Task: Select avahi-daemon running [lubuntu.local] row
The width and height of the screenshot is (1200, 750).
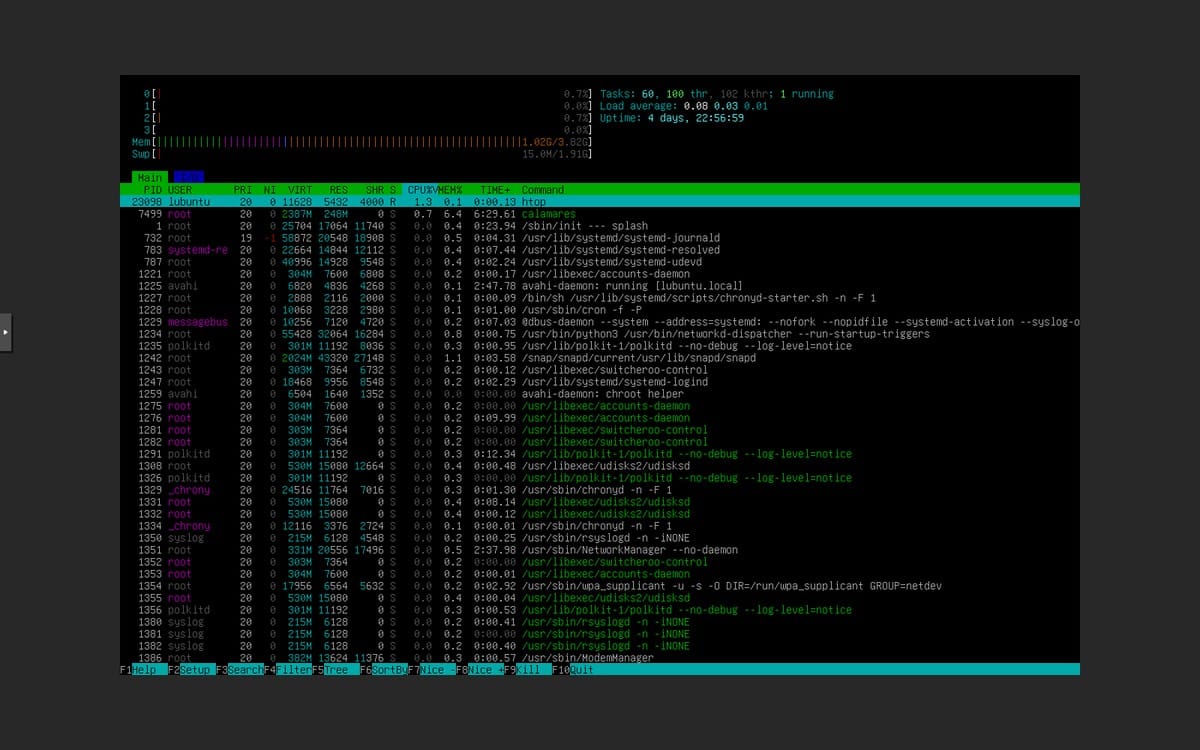Action: click(600, 285)
